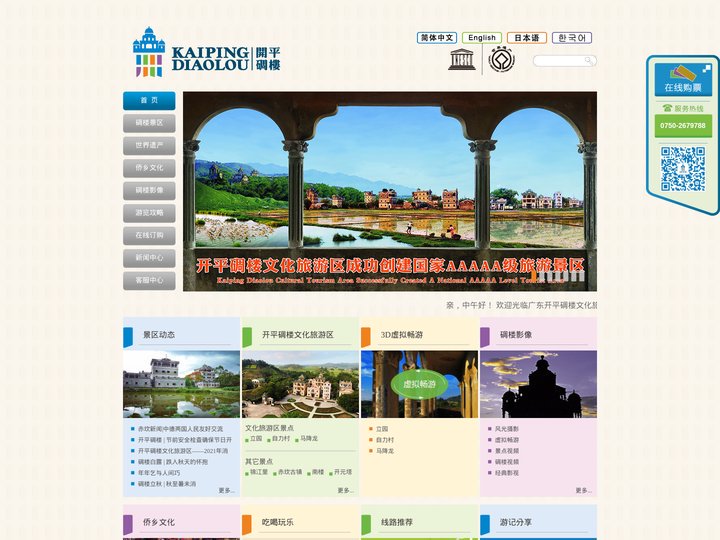Click the green 虚拟畅游 oval button
Screen dimensions: 720x540
click(419, 384)
